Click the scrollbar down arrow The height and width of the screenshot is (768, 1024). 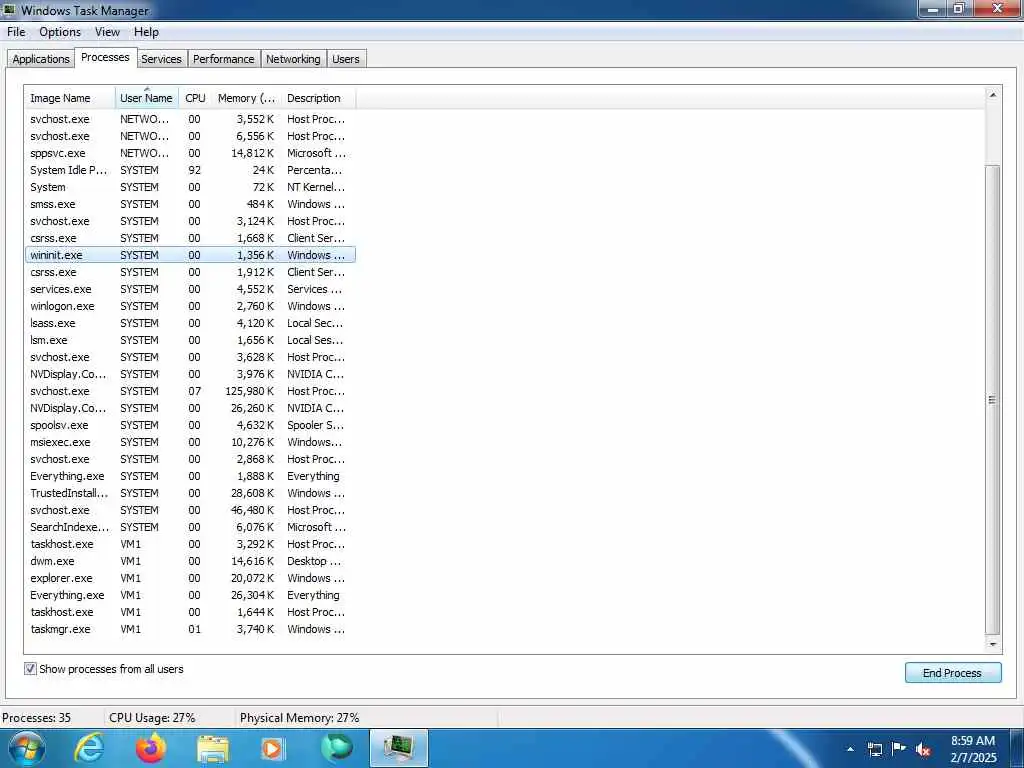993,645
